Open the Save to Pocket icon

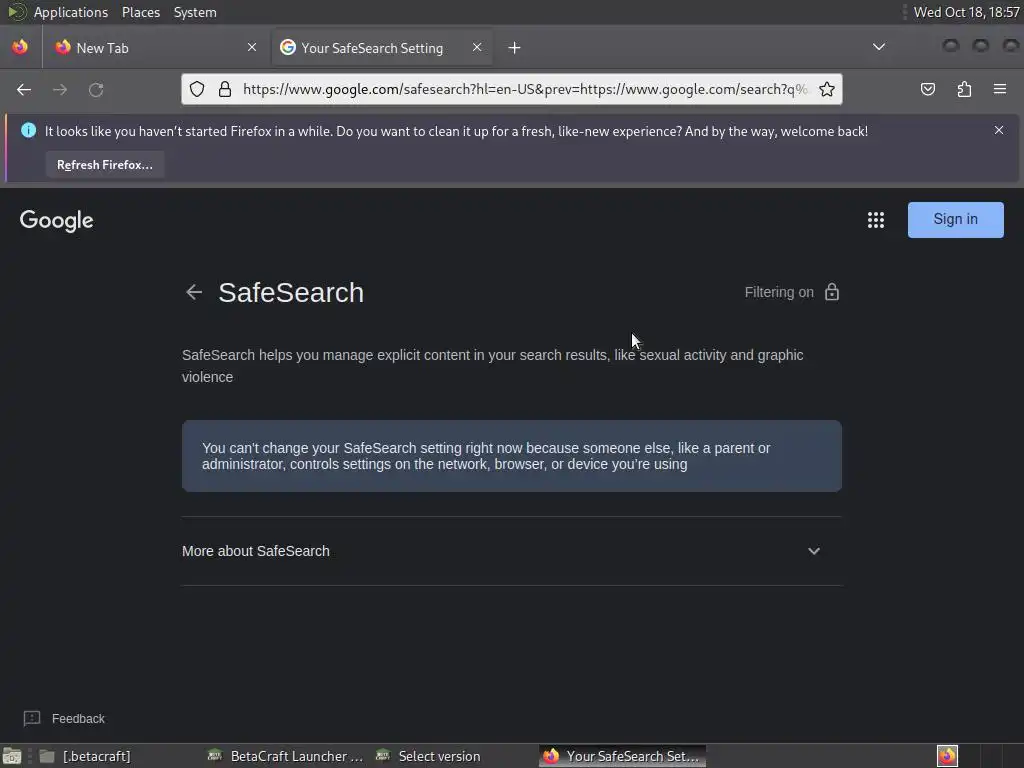pos(927,89)
